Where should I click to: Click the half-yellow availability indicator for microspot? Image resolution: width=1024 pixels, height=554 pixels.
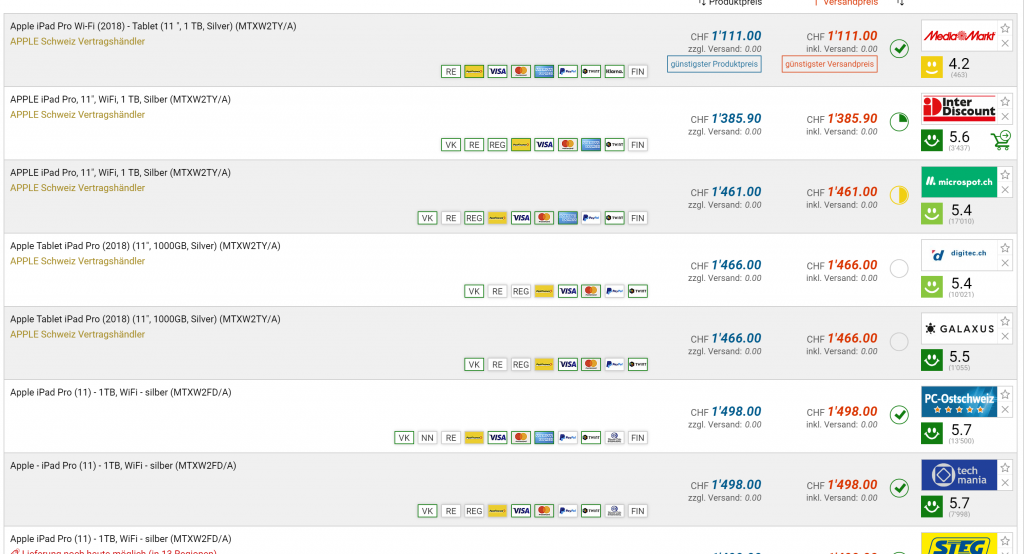coord(899,194)
